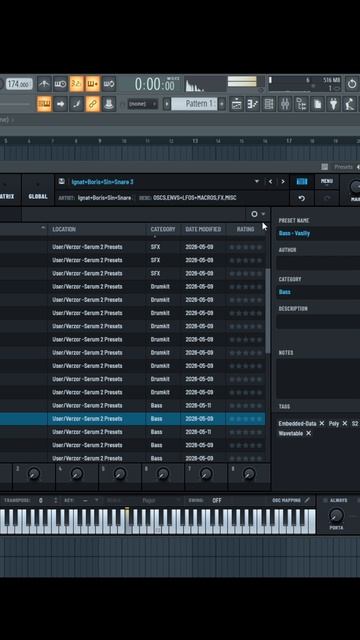Click arrow left of Pattern 1
The height and width of the screenshot is (640, 360).
(167, 104)
